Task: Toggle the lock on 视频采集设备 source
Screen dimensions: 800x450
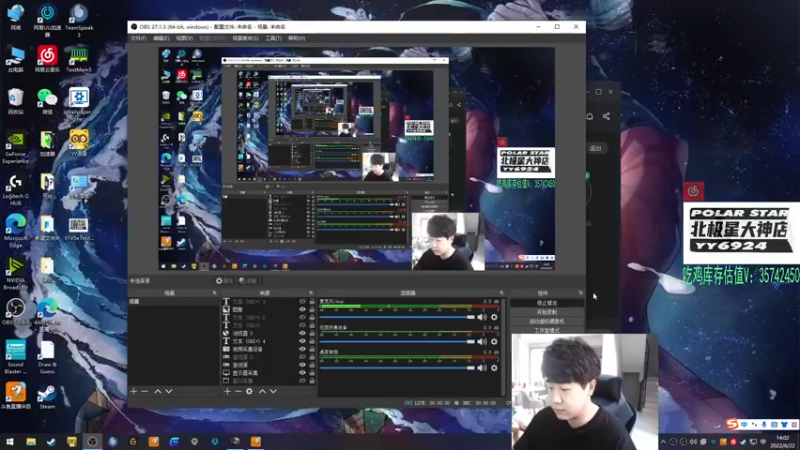Action: [x=312, y=349]
